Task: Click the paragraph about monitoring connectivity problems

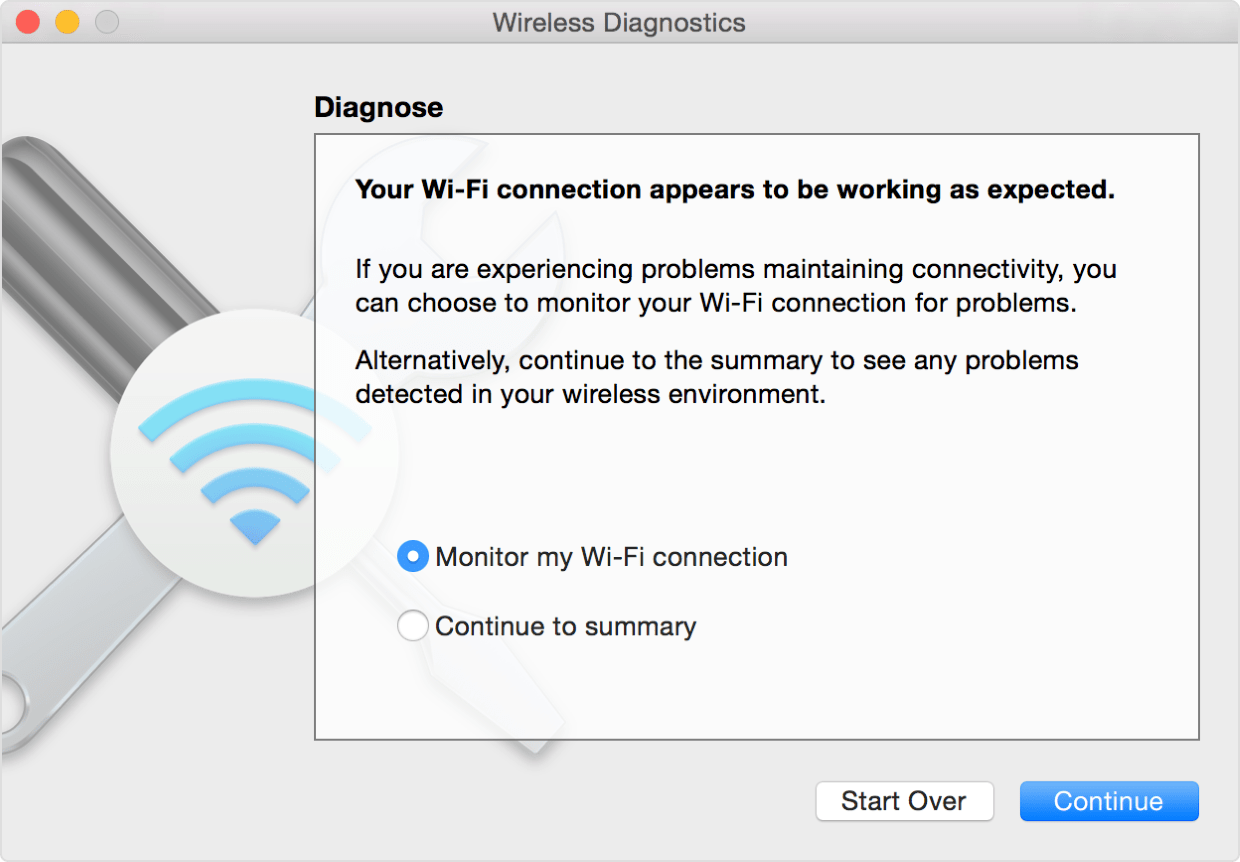Action: pyautogui.click(x=735, y=285)
